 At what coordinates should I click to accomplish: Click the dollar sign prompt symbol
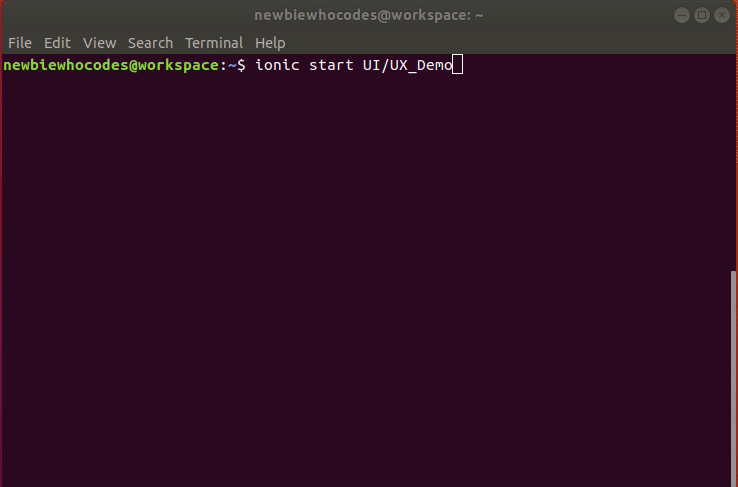240,66
